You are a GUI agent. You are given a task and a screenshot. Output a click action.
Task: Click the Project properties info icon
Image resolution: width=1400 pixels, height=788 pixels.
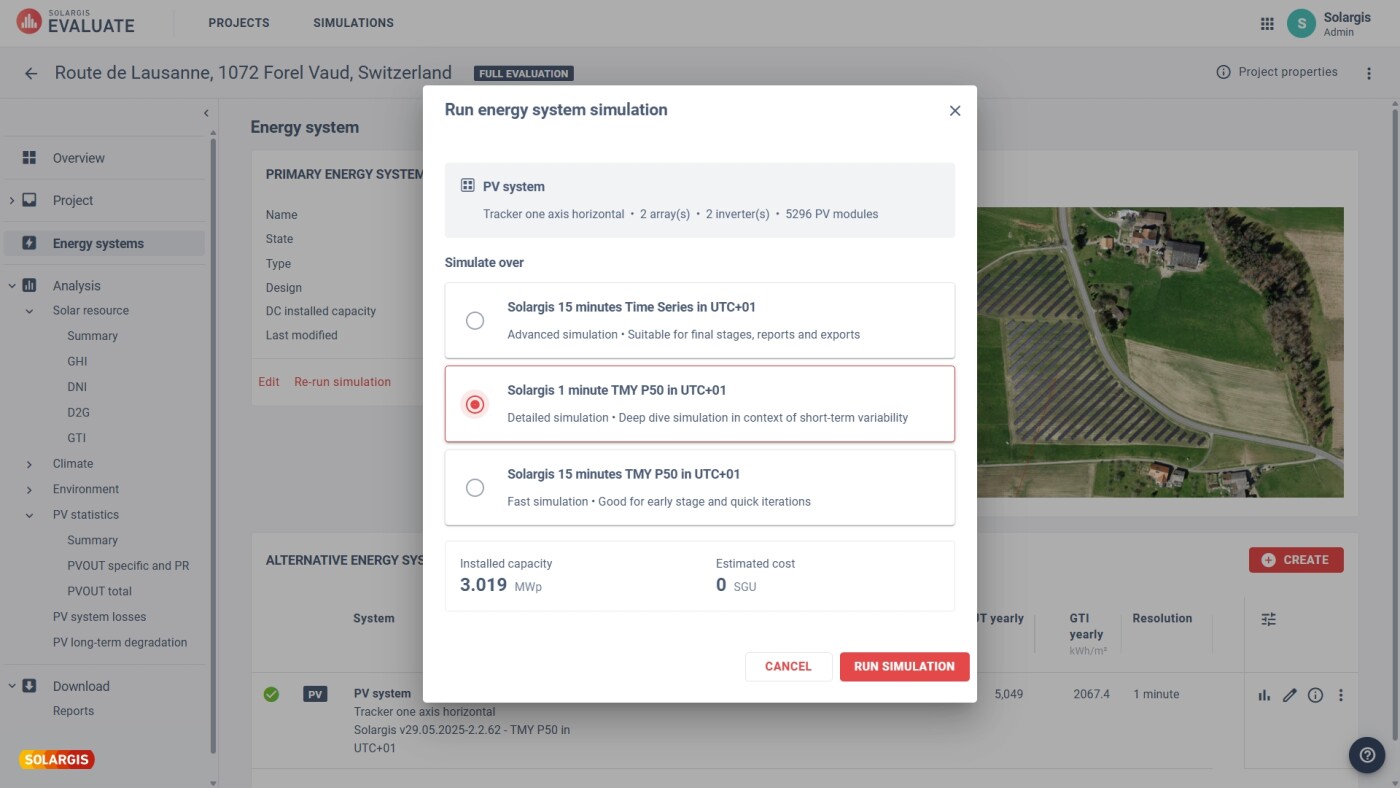[1223, 72]
